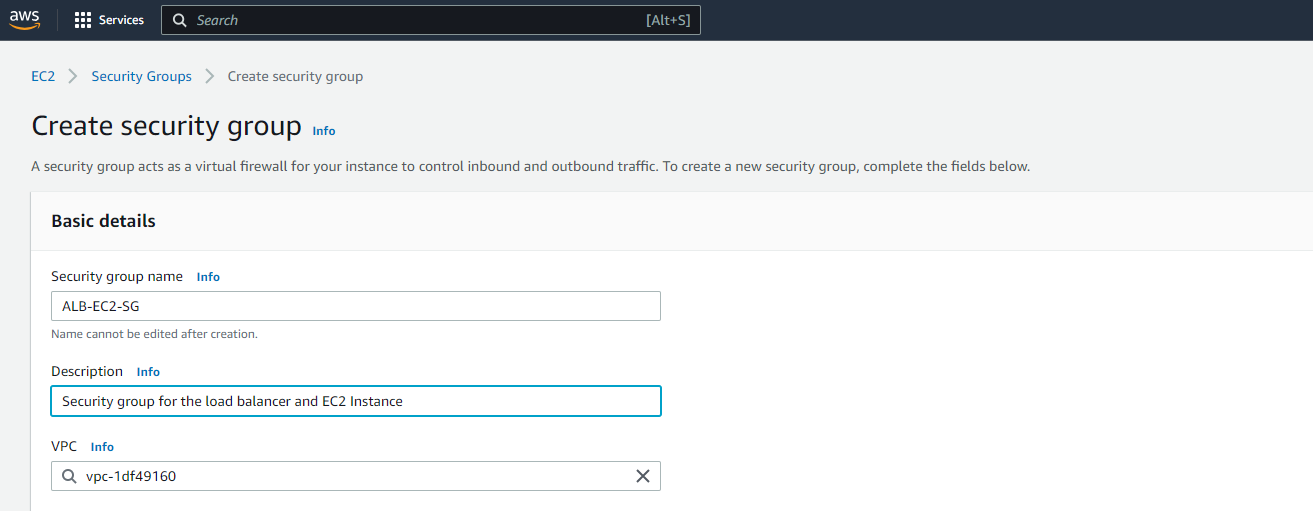
Task: Click the AWS logo home icon
Action: pos(24,20)
